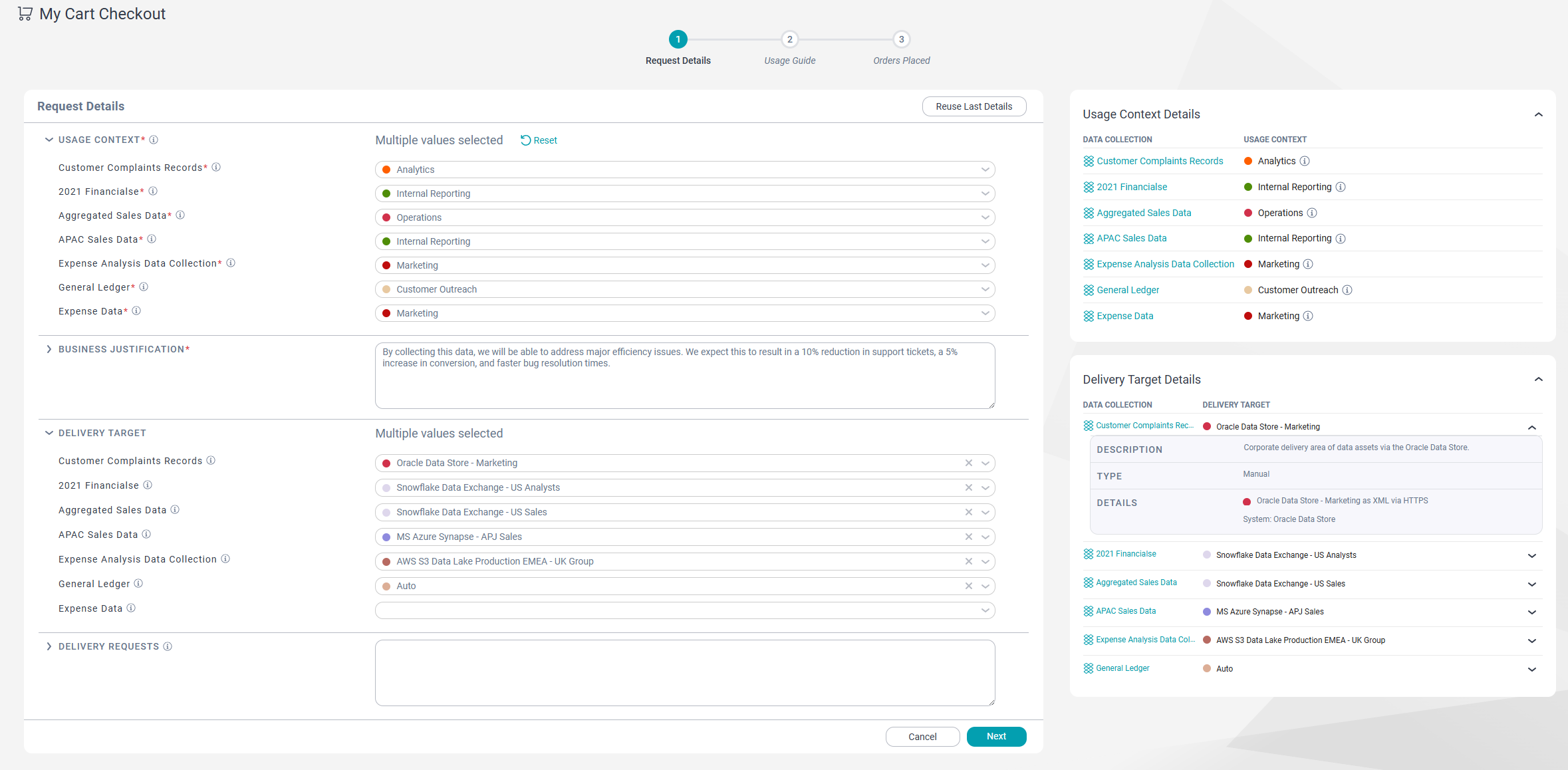Click info icon next to APAC Sales Data delivery target
The width and height of the screenshot is (1568, 770).
(x=146, y=535)
